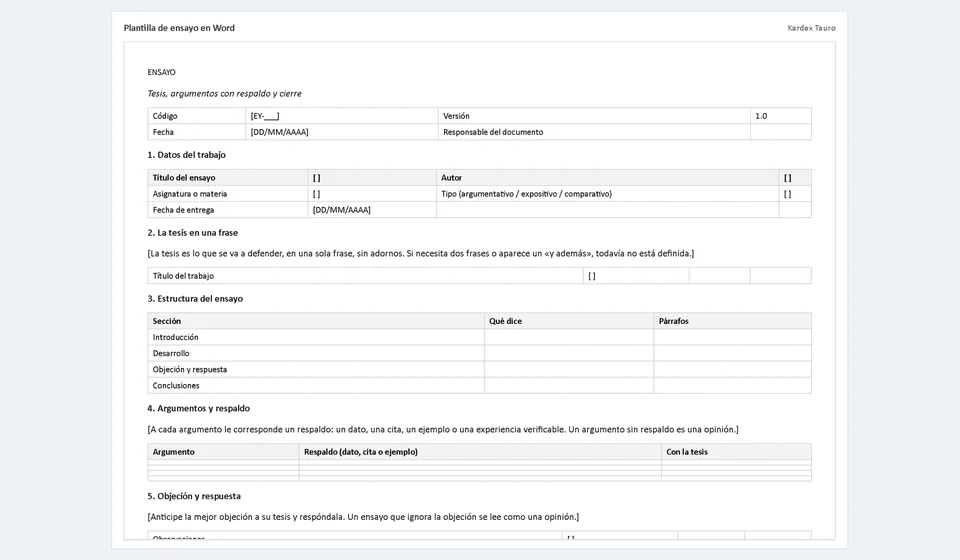Click the 'Título del trabajo' cell
The height and width of the screenshot is (560, 960).
[x=366, y=276]
